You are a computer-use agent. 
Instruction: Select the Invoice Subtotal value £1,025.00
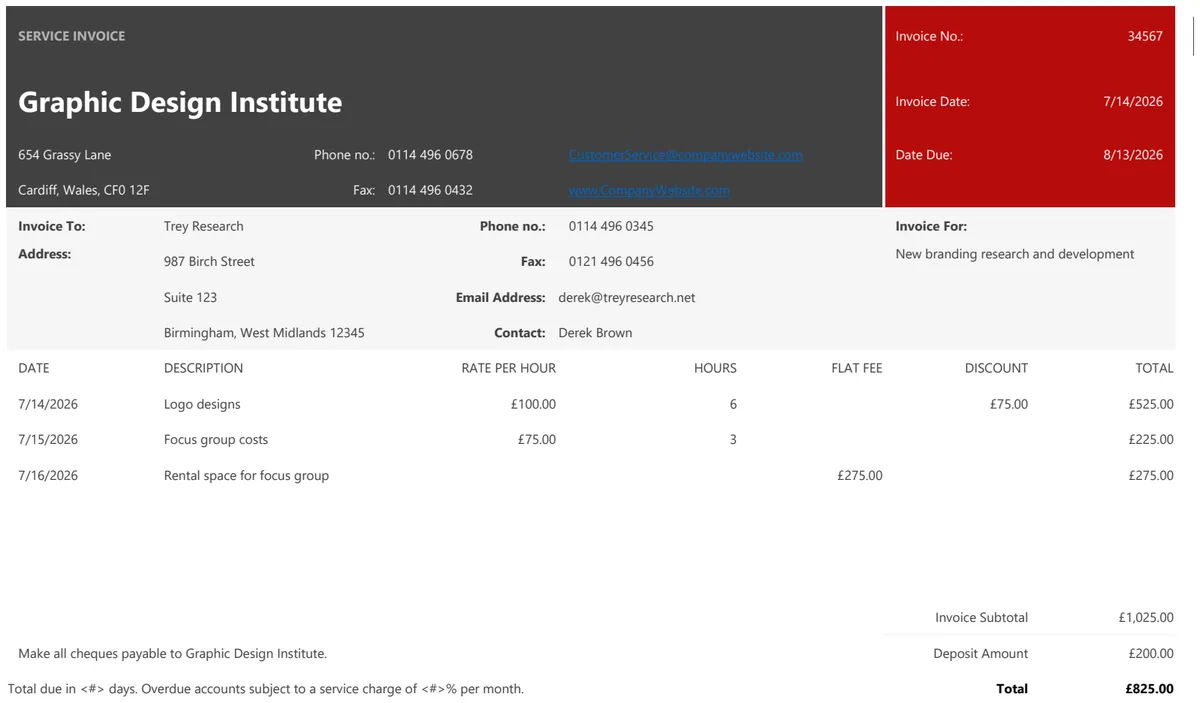tap(1146, 617)
